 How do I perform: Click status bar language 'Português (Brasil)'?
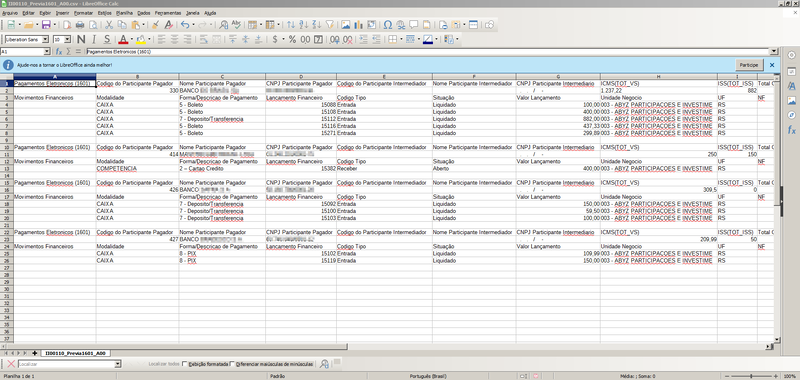pos(428,376)
